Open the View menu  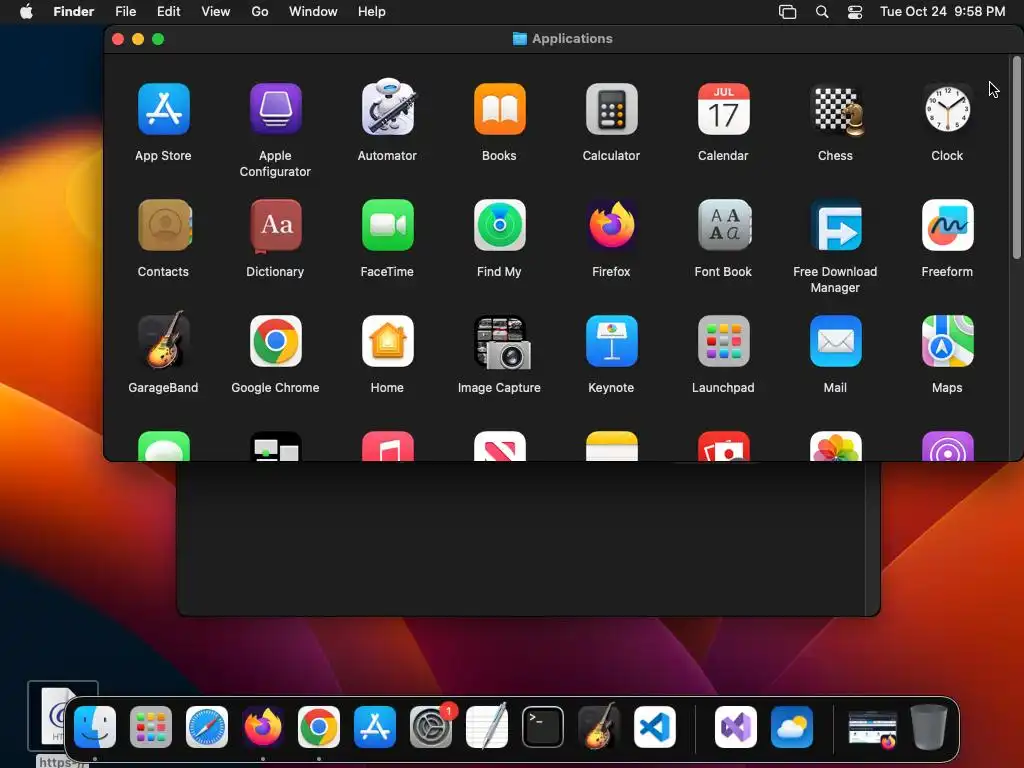(216, 11)
